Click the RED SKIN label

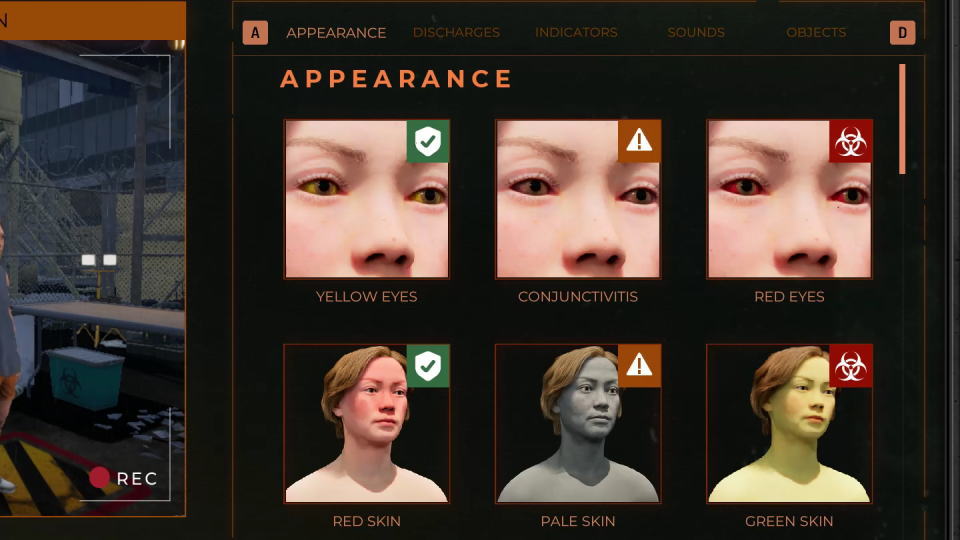click(367, 522)
